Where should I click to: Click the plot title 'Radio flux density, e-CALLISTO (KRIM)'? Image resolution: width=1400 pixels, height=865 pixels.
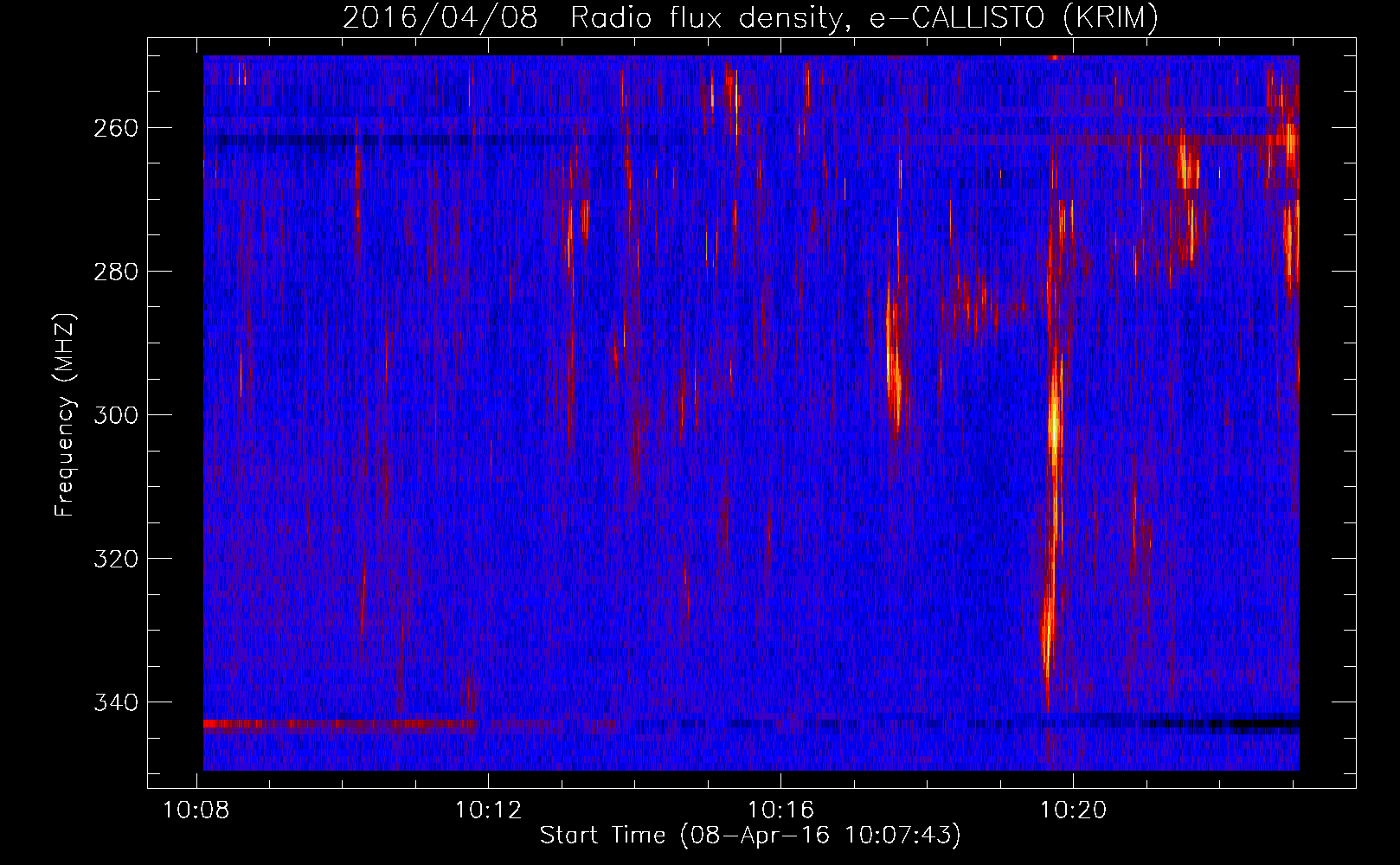click(864, 17)
